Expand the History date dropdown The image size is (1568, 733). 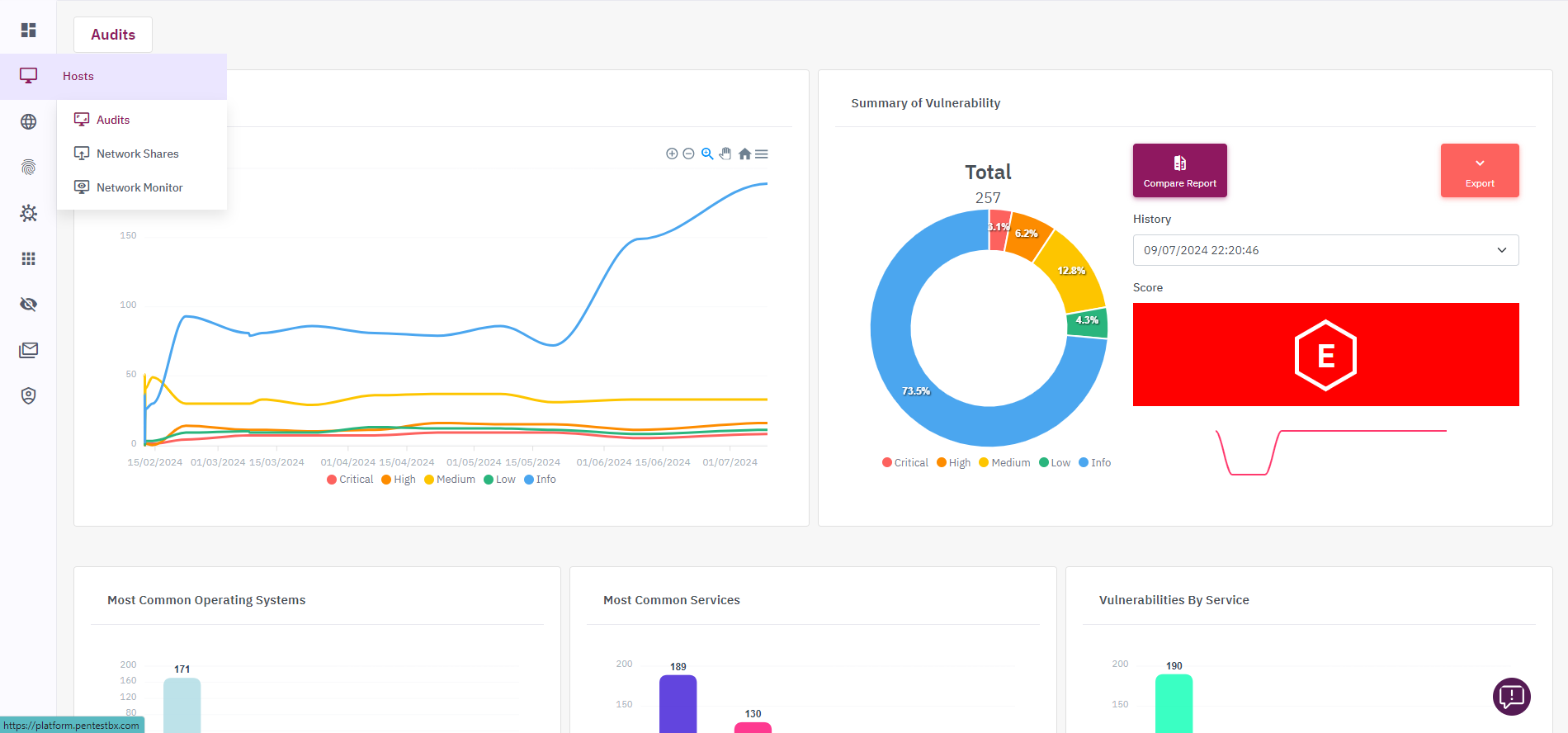[1325, 250]
